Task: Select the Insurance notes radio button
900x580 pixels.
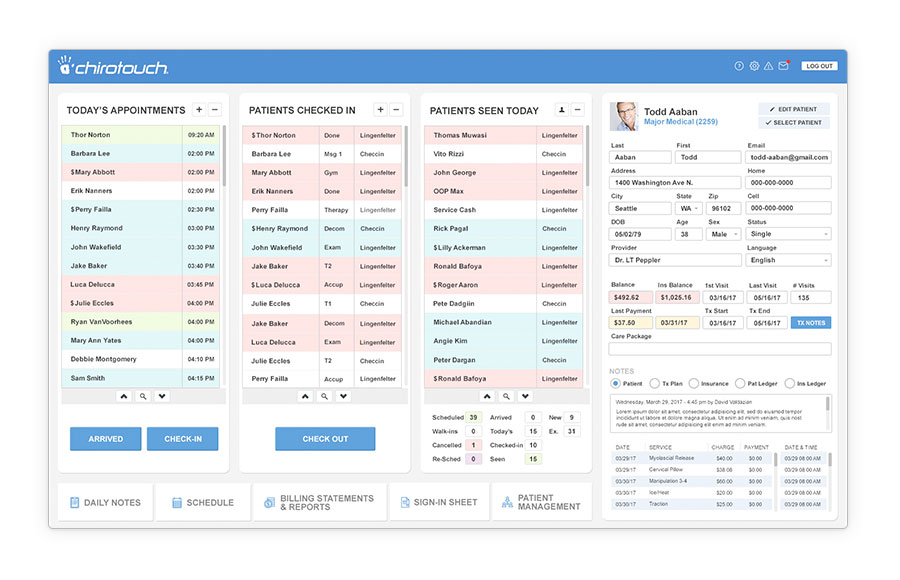Action: (x=694, y=383)
